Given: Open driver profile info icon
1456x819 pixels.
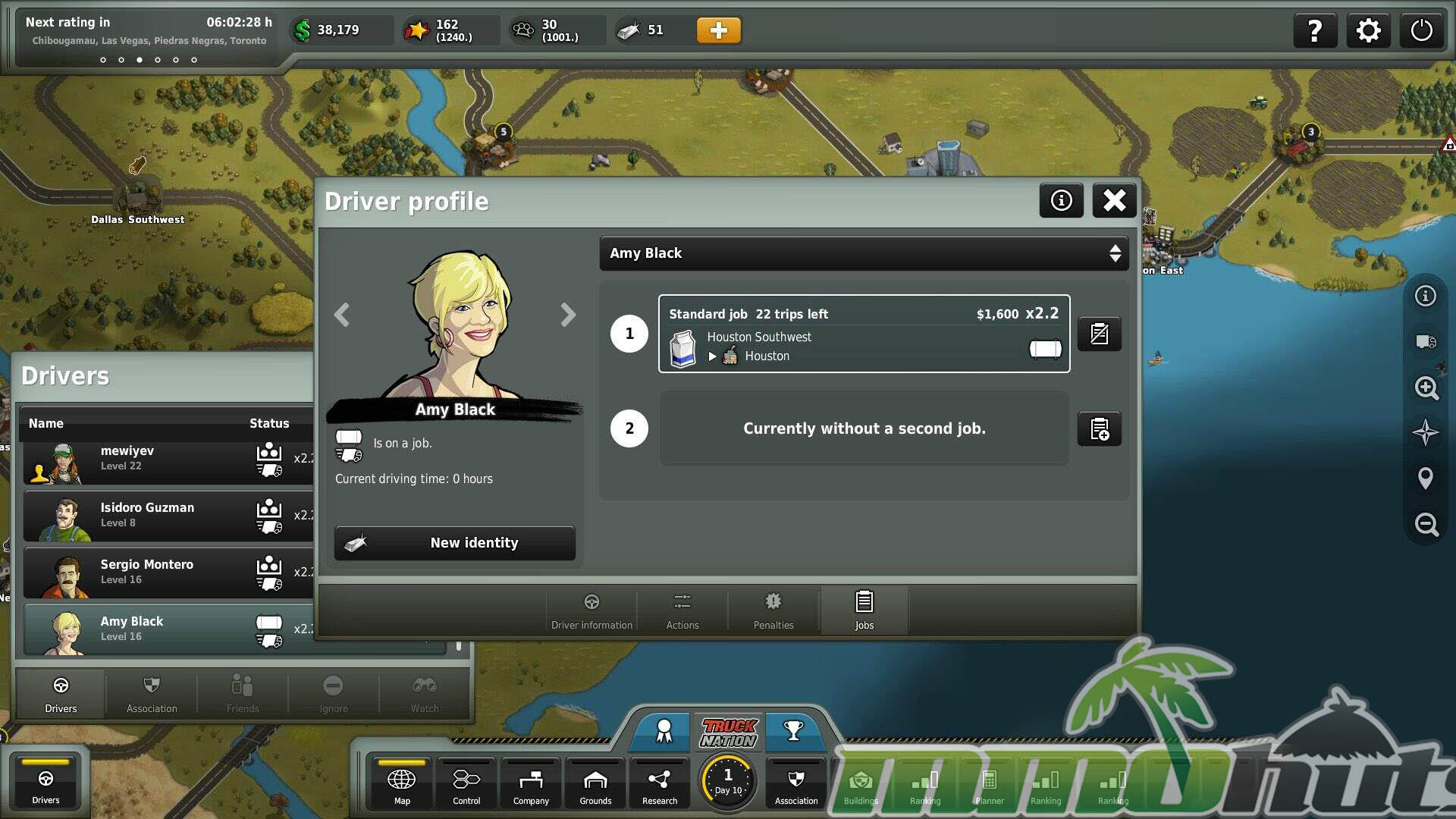Looking at the screenshot, I should [1061, 200].
